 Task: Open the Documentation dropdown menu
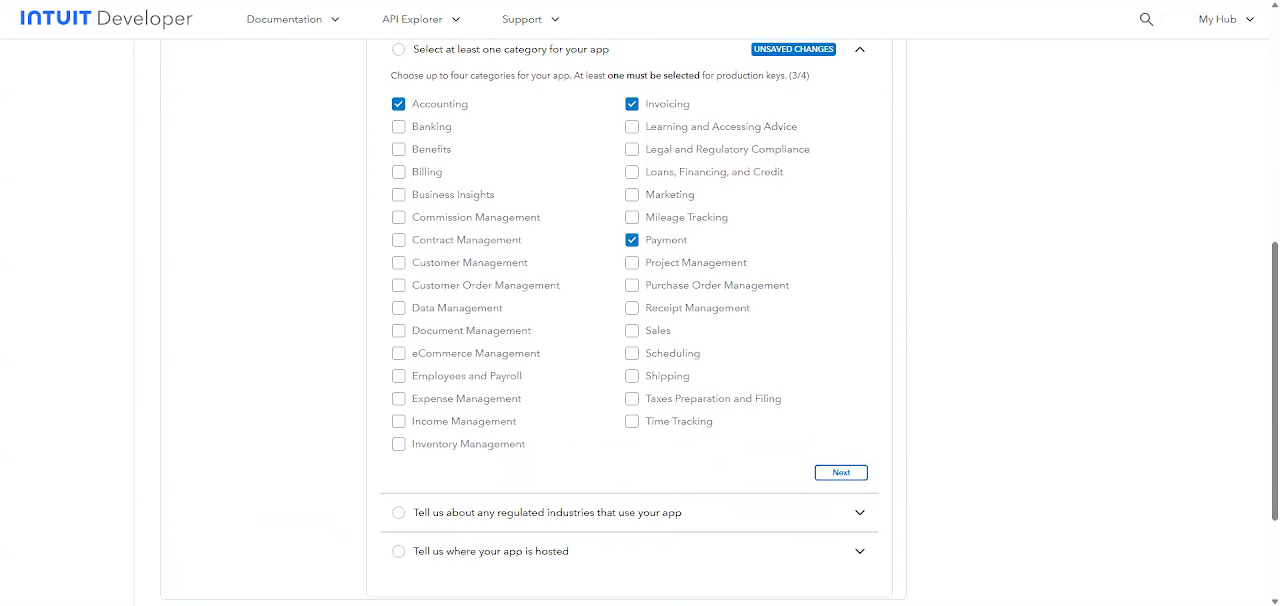pos(293,19)
